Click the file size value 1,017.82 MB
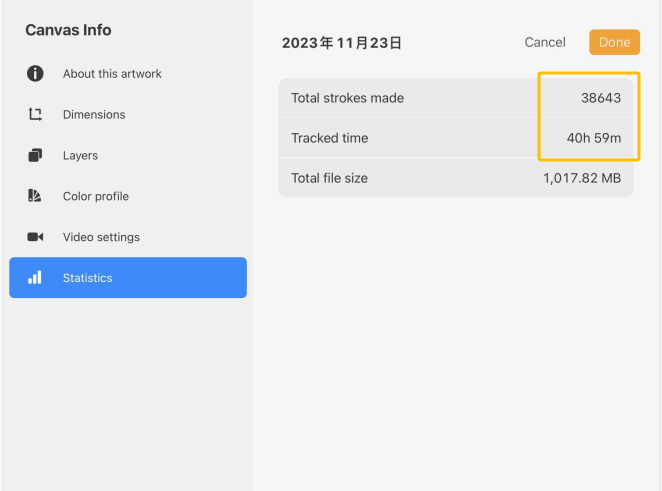Viewport: 662px width, 491px height. click(x=582, y=178)
